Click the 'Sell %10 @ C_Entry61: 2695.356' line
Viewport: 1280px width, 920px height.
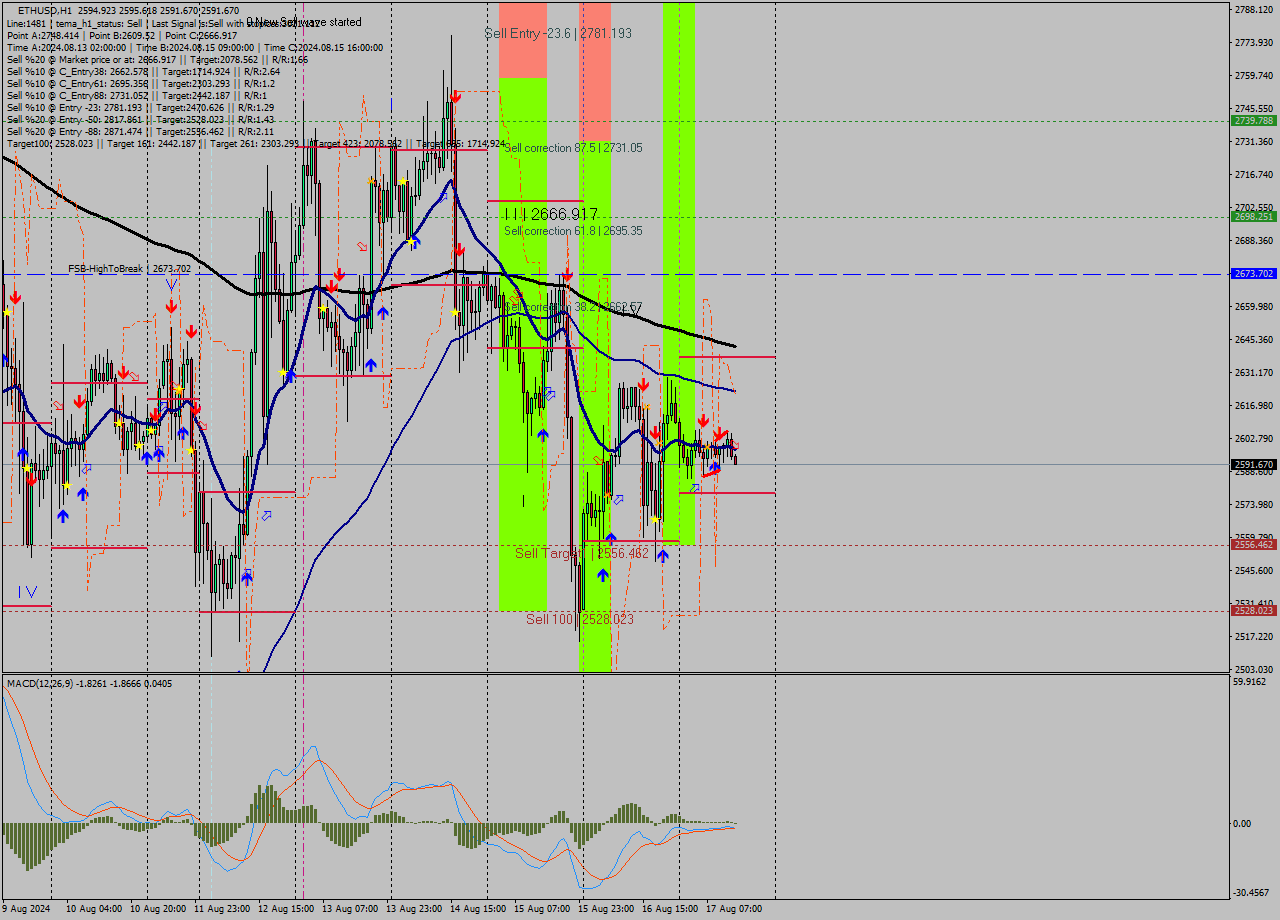(141, 83)
